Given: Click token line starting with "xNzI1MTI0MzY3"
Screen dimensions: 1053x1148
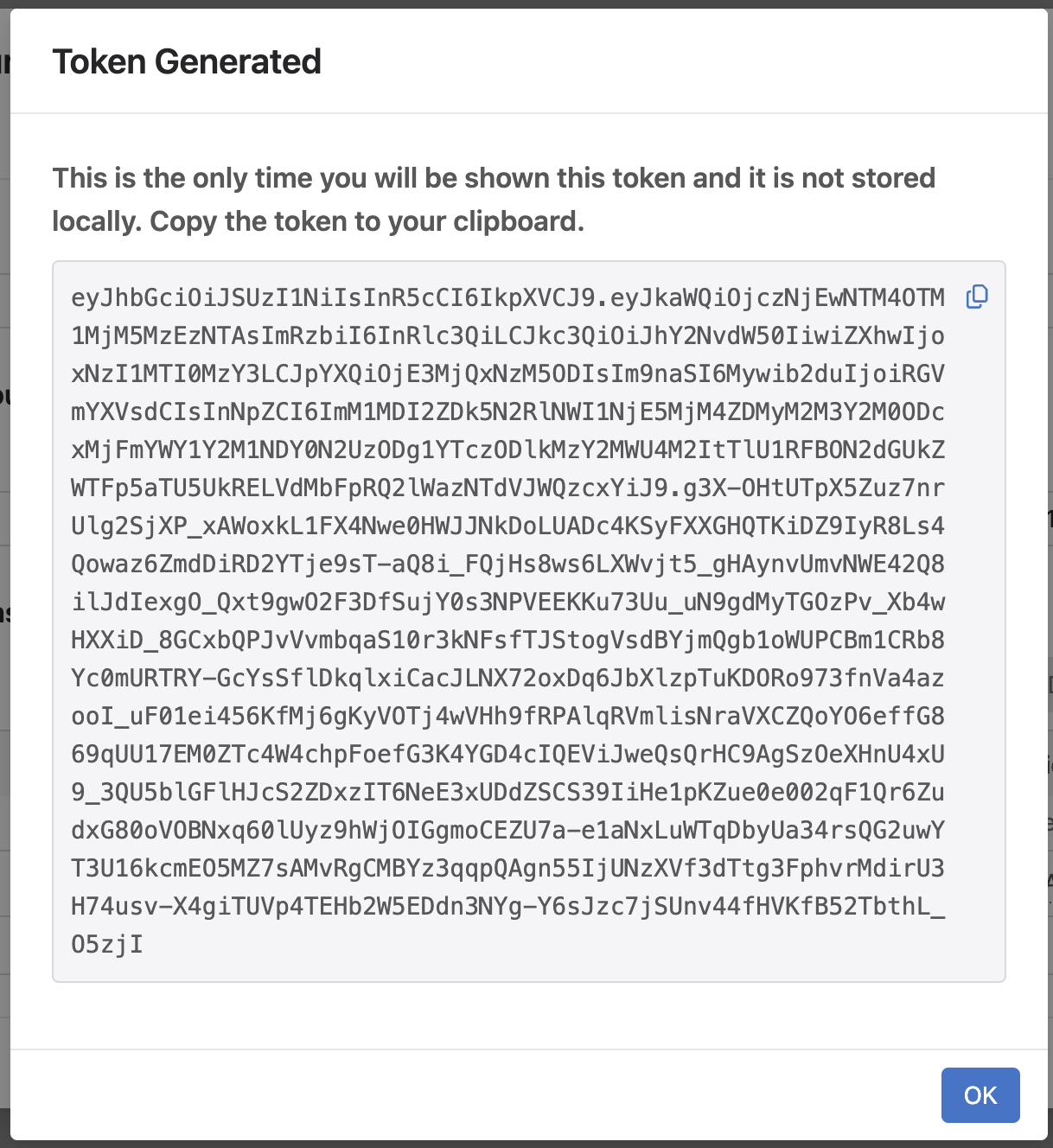Looking at the screenshot, I should pyautogui.click(x=507, y=374).
